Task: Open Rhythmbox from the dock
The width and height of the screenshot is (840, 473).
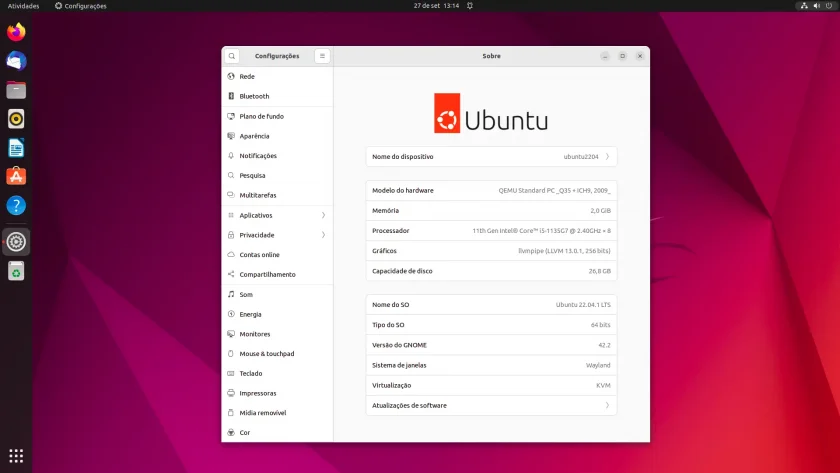Action: tap(16, 118)
